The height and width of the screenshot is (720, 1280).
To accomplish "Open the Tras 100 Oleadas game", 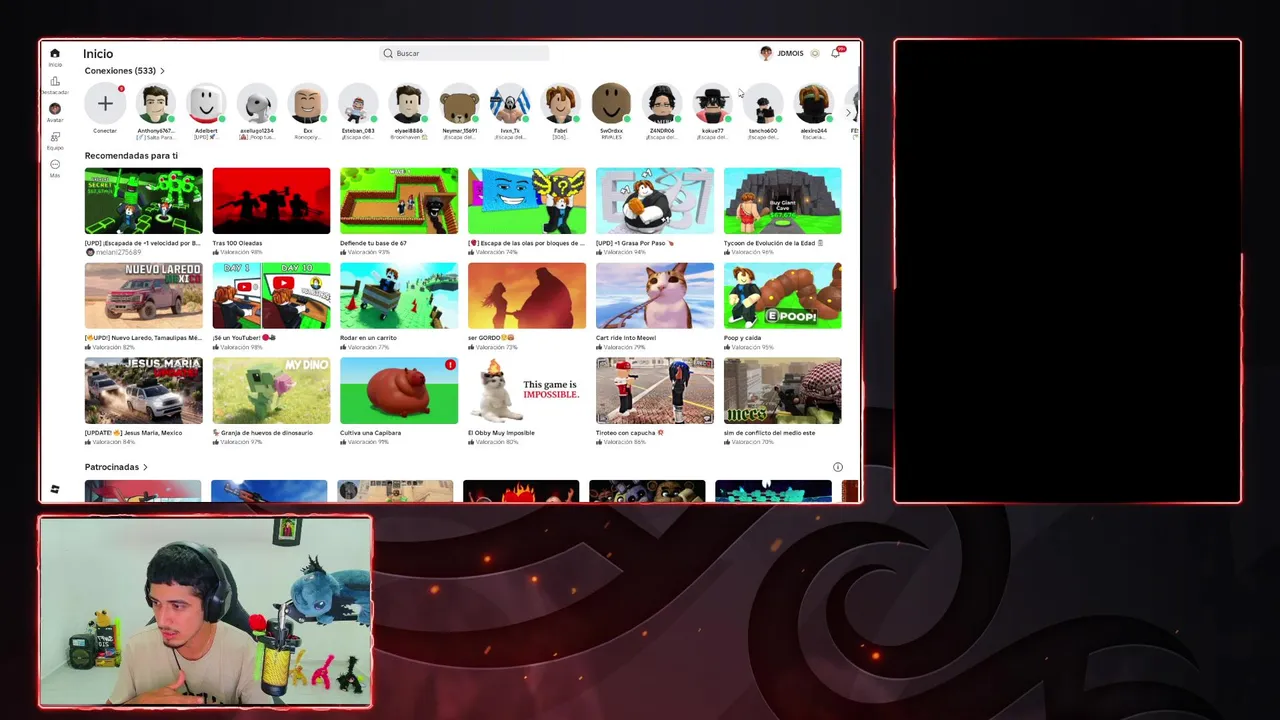I will 271,201.
